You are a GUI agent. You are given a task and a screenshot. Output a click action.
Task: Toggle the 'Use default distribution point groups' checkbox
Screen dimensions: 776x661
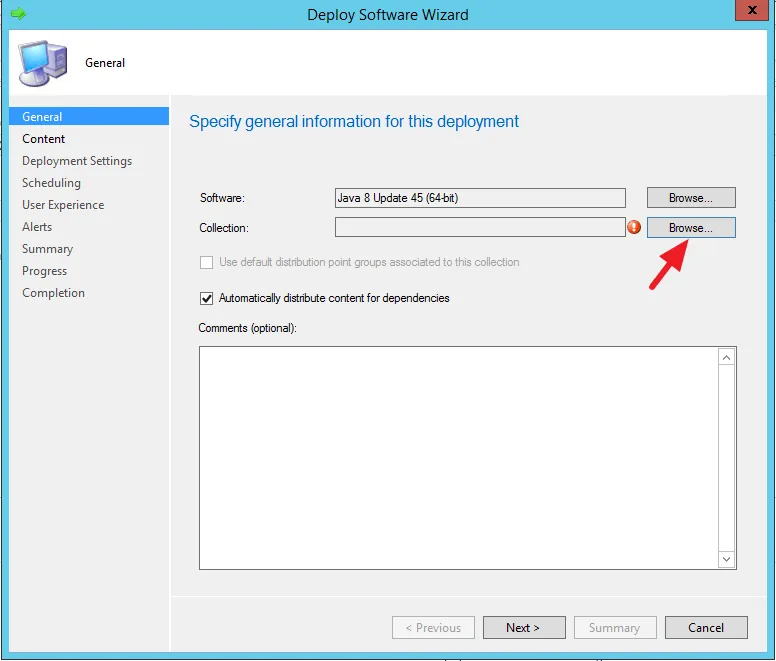tap(206, 262)
